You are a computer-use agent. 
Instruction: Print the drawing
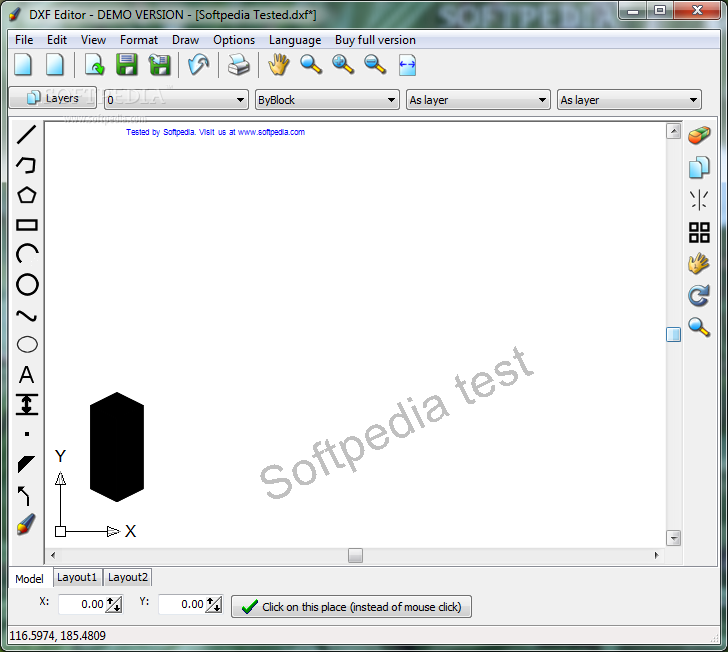pyautogui.click(x=239, y=65)
